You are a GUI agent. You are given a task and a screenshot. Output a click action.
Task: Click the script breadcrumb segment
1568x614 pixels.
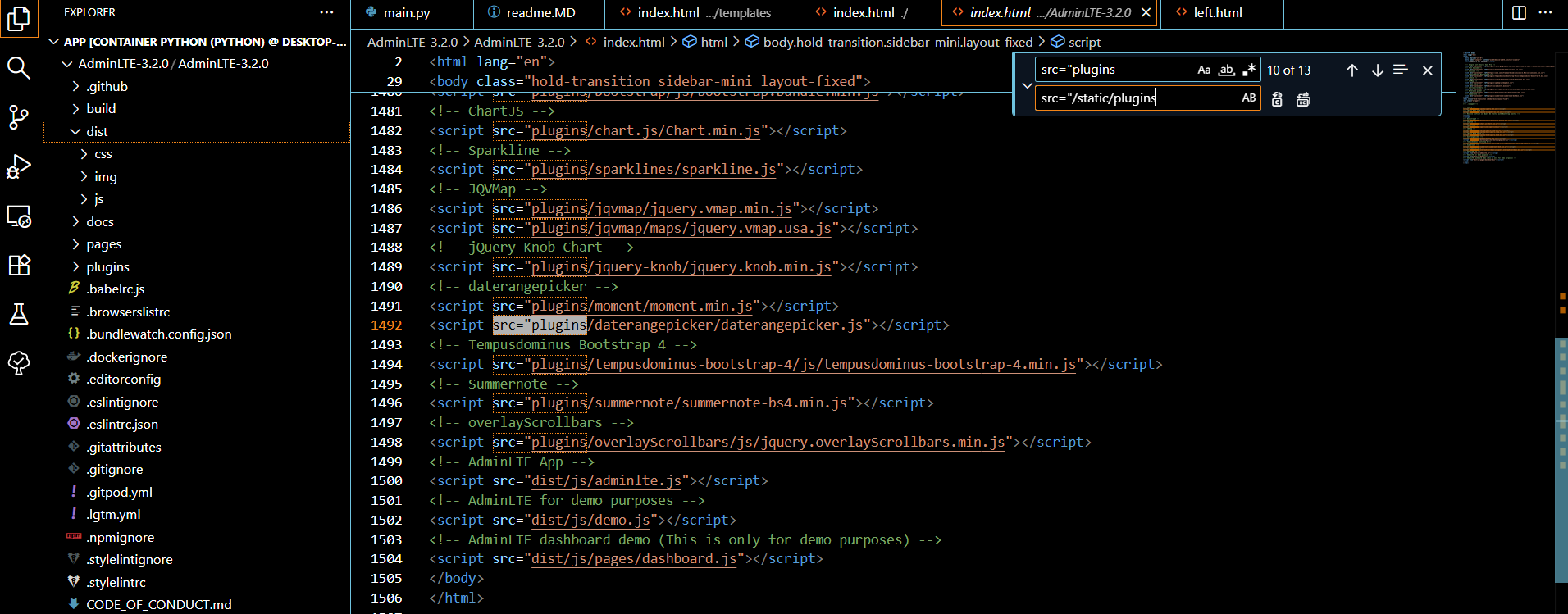pyautogui.click(x=1076, y=42)
